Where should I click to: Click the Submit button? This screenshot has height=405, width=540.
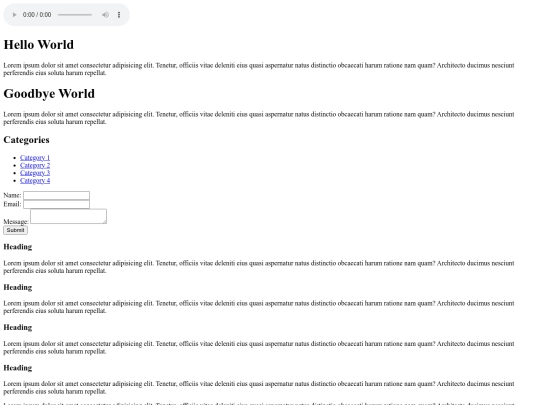(x=15, y=230)
